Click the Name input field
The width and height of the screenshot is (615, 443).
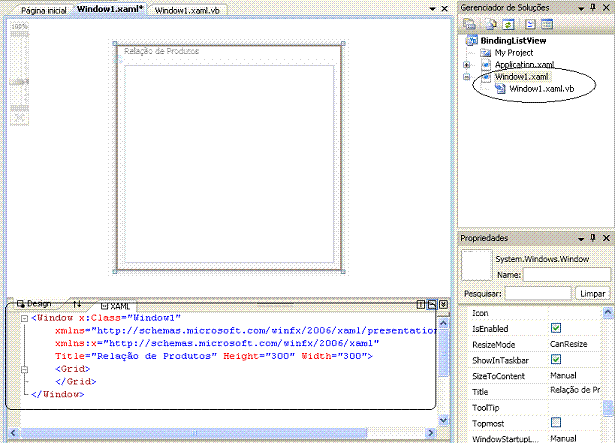pyautogui.click(x=567, y=275)
